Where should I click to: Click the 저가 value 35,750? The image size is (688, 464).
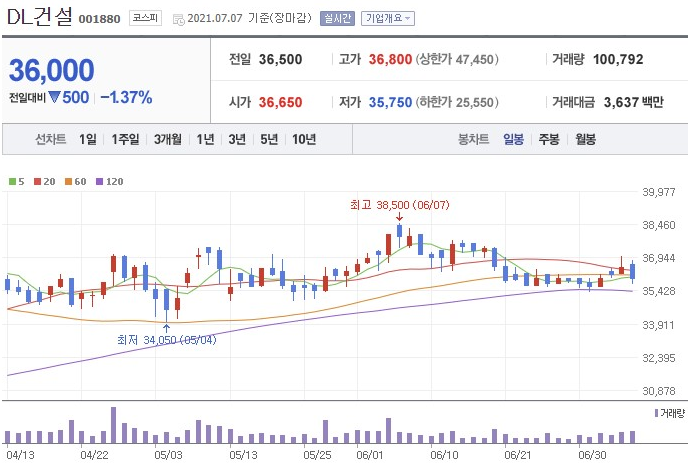(x=390, y=102)
